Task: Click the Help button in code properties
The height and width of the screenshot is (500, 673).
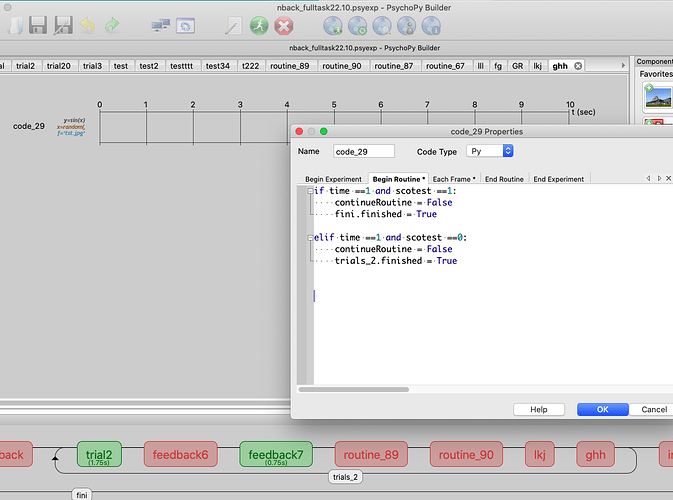Action: pos(539,409)
